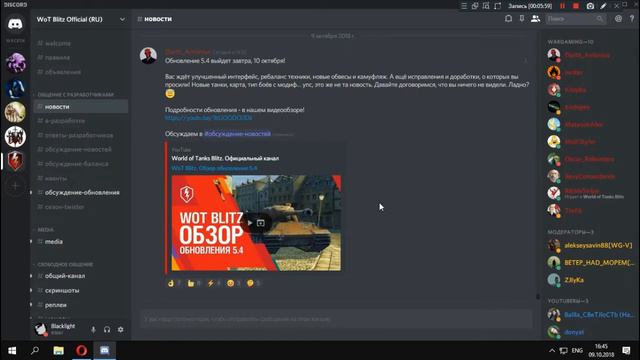The width and height of the screenshot is (640, 360).
Task: Open the welcome channel
Action: point(81,43)
